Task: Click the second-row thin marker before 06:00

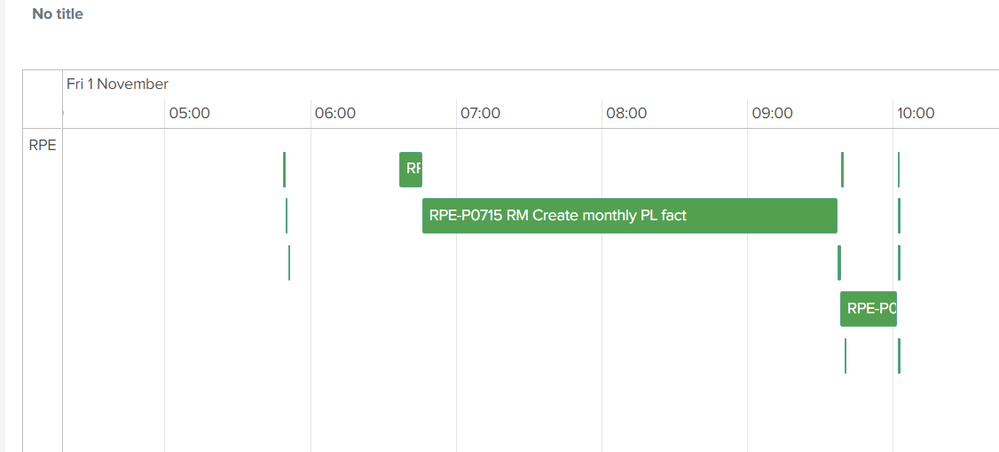Action: coord(286,215)
